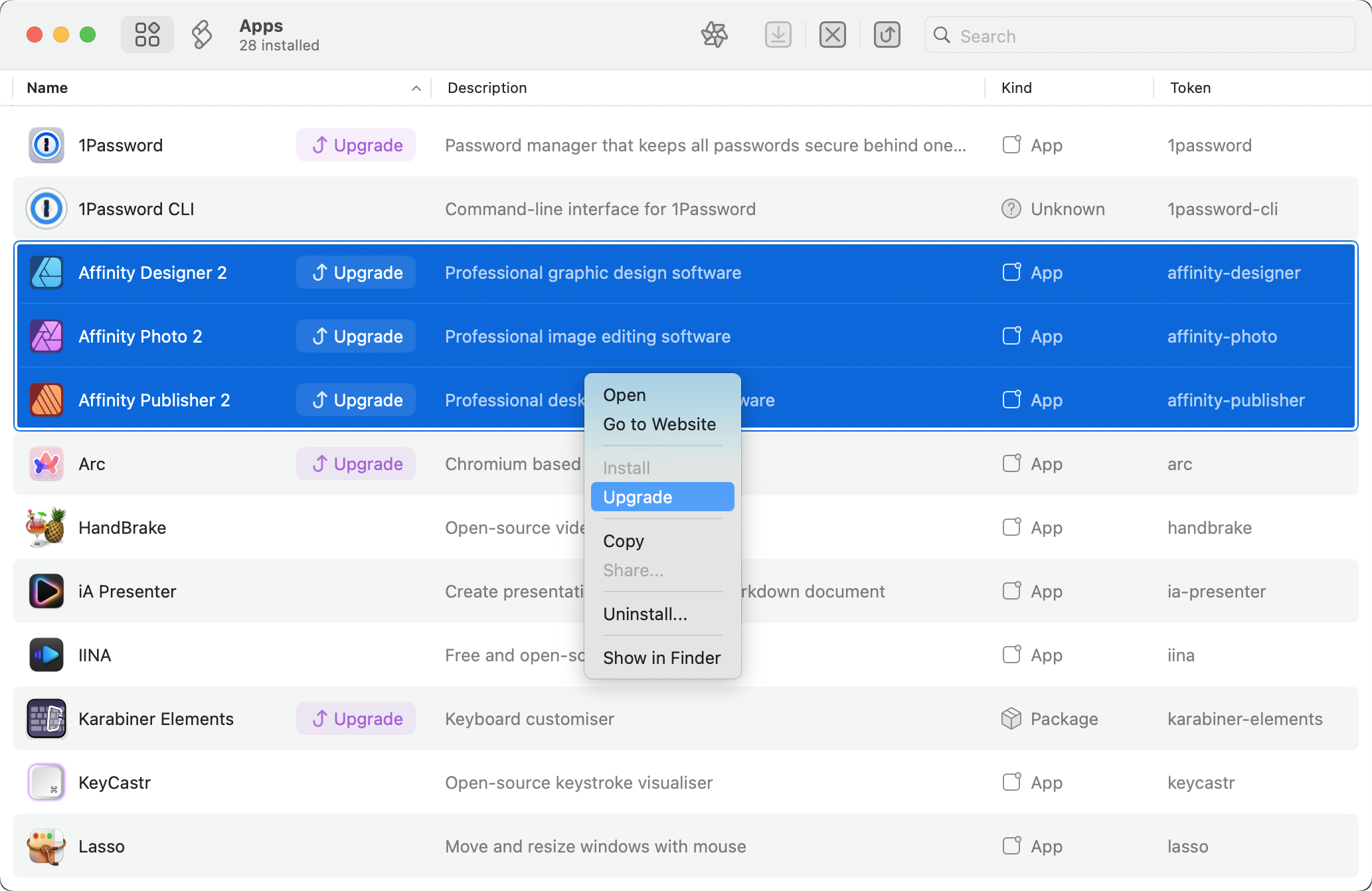The width and height of the screenshot is (1372, 891).
Task: Click the starred/filter icon in toolbar
Action: tap(714, 34)
